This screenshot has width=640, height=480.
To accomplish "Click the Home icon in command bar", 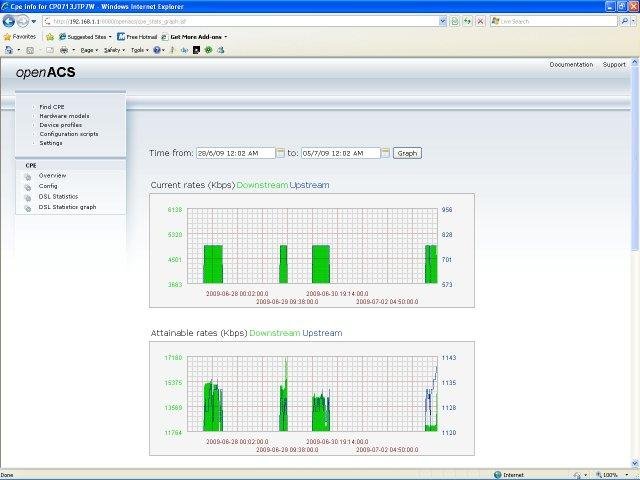I will tap(9, 50).
